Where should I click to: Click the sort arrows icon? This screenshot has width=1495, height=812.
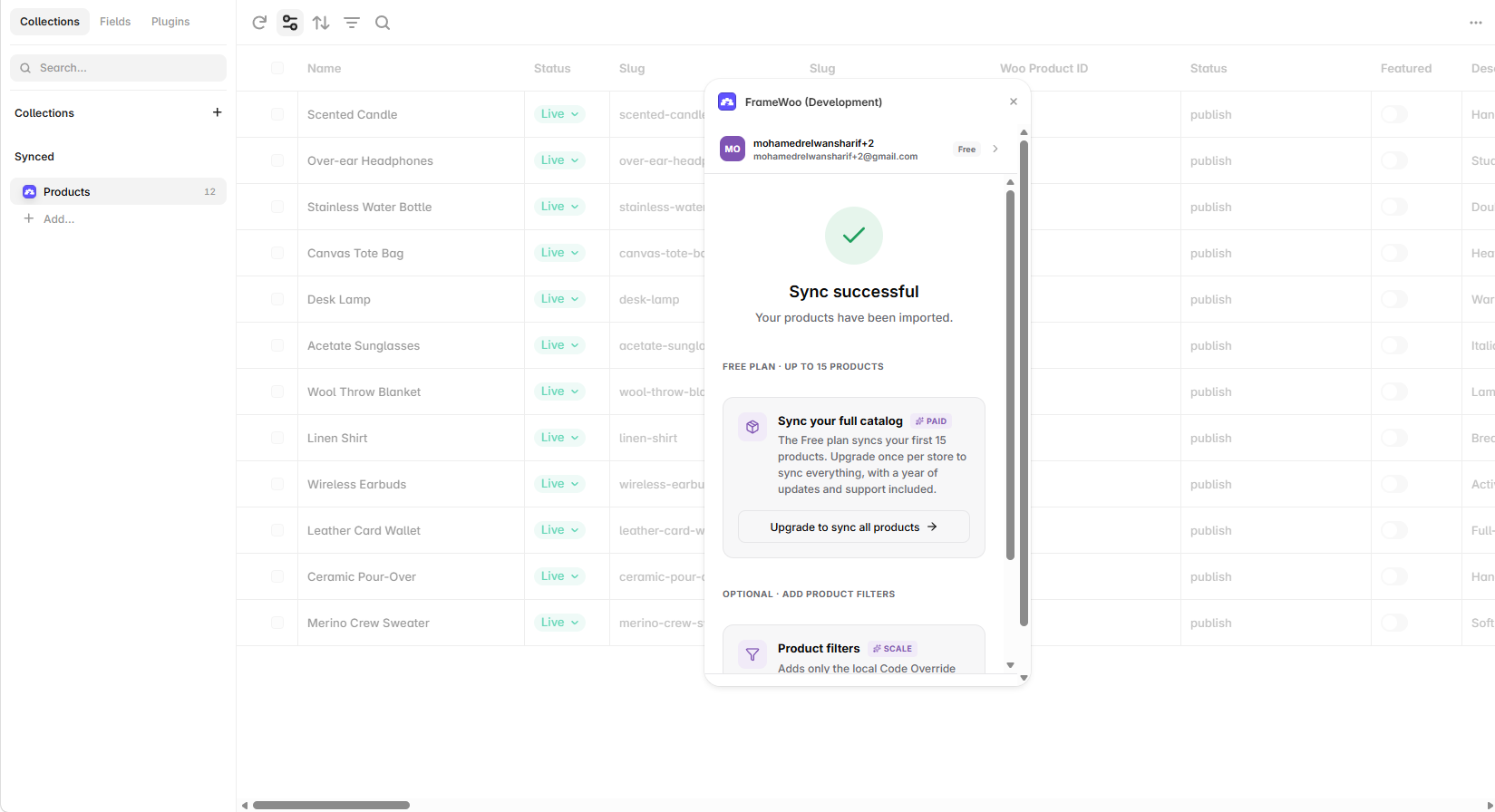tap(321, 23)
